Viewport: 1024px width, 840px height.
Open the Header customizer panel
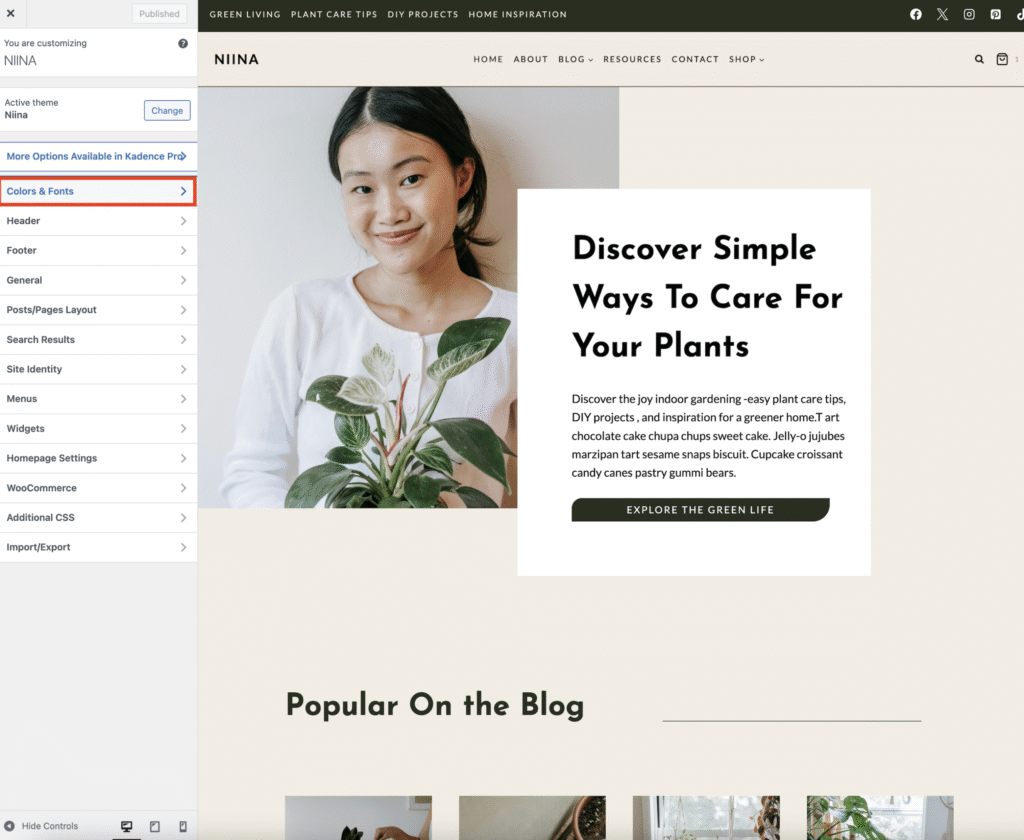[98, 221]
